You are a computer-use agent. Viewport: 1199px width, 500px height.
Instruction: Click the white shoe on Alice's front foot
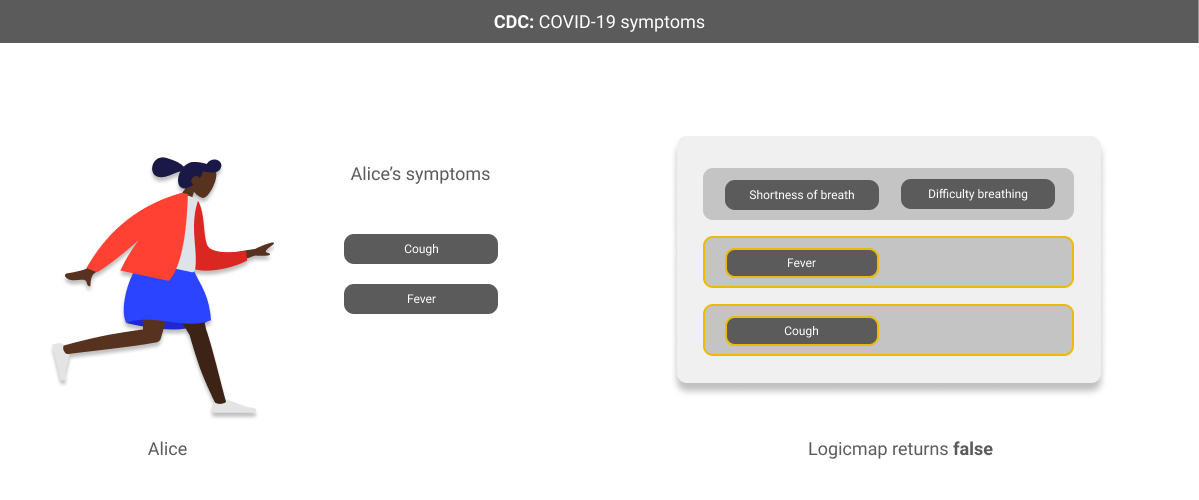tap(234, 407)
